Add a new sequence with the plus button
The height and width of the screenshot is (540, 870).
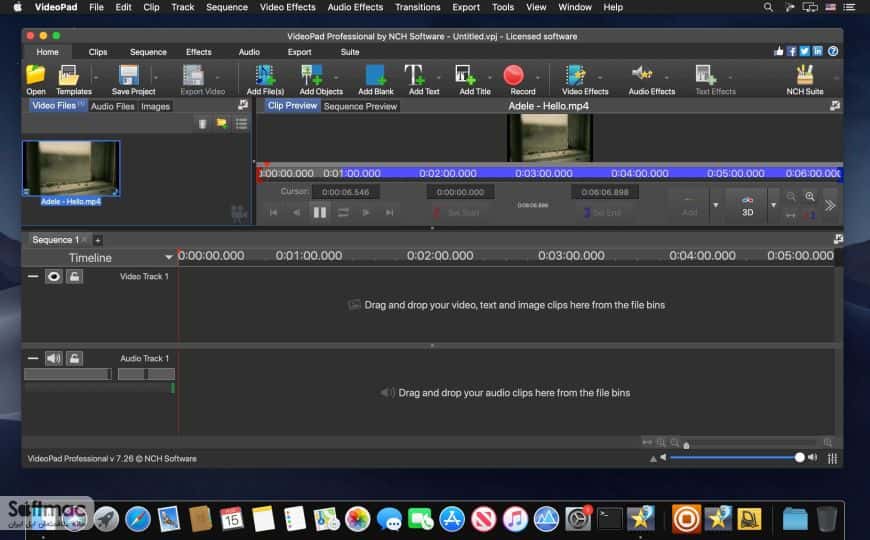point(98,240)
